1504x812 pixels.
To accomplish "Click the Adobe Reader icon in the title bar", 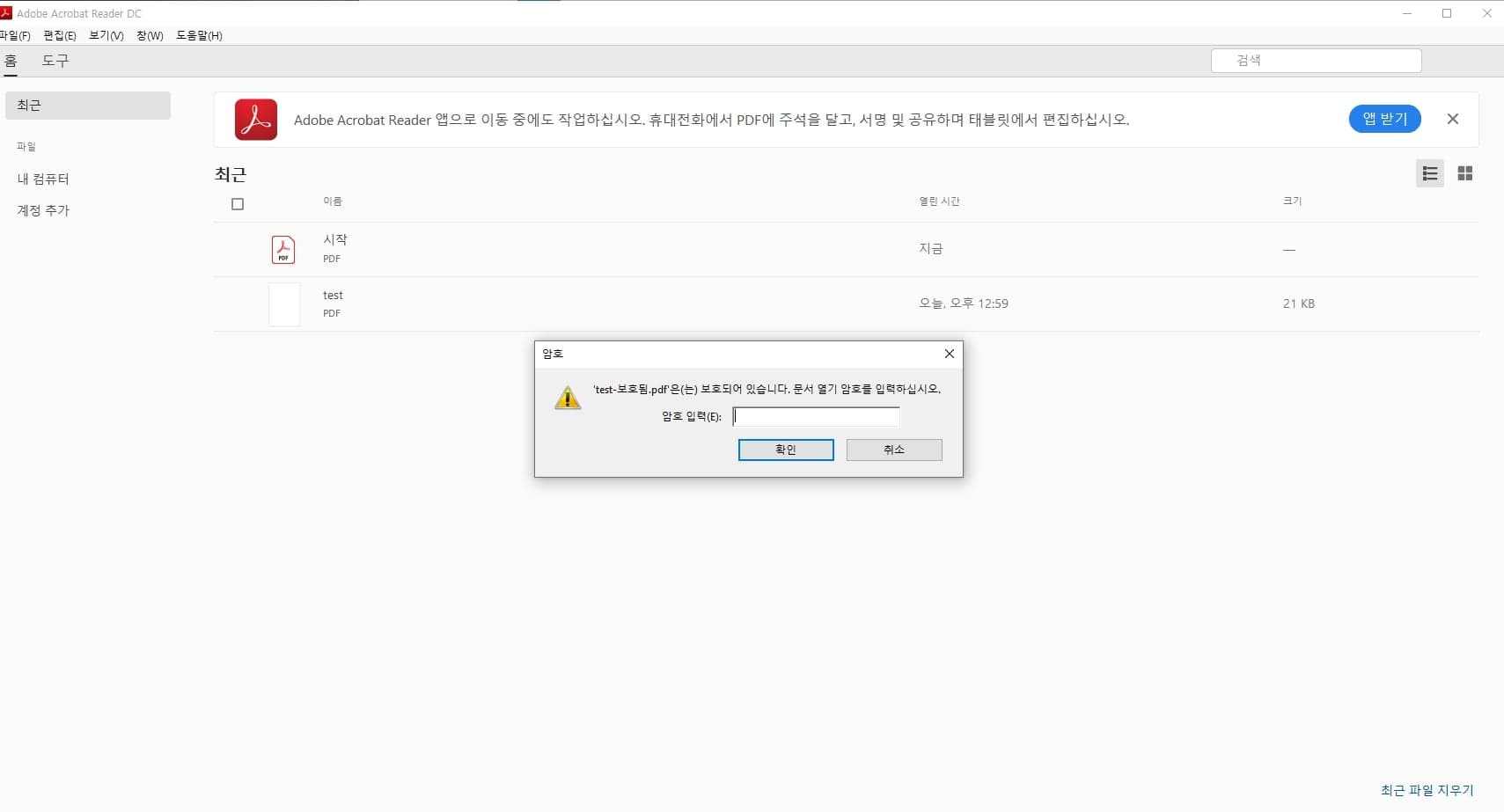I will tap(8, 12).
